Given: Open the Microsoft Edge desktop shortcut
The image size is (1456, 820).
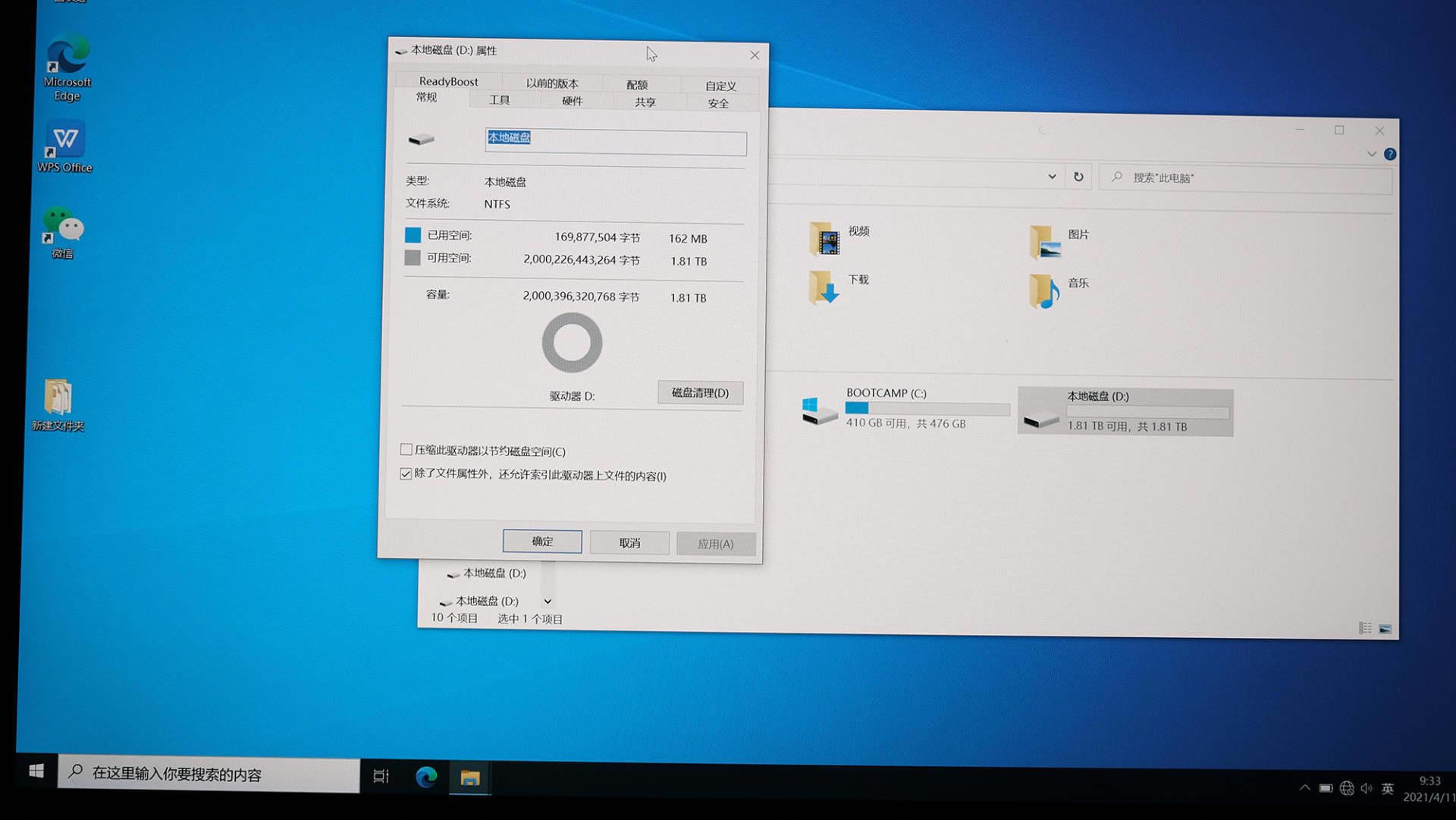Looking at the screenshot, I should (x=67, y=67).
